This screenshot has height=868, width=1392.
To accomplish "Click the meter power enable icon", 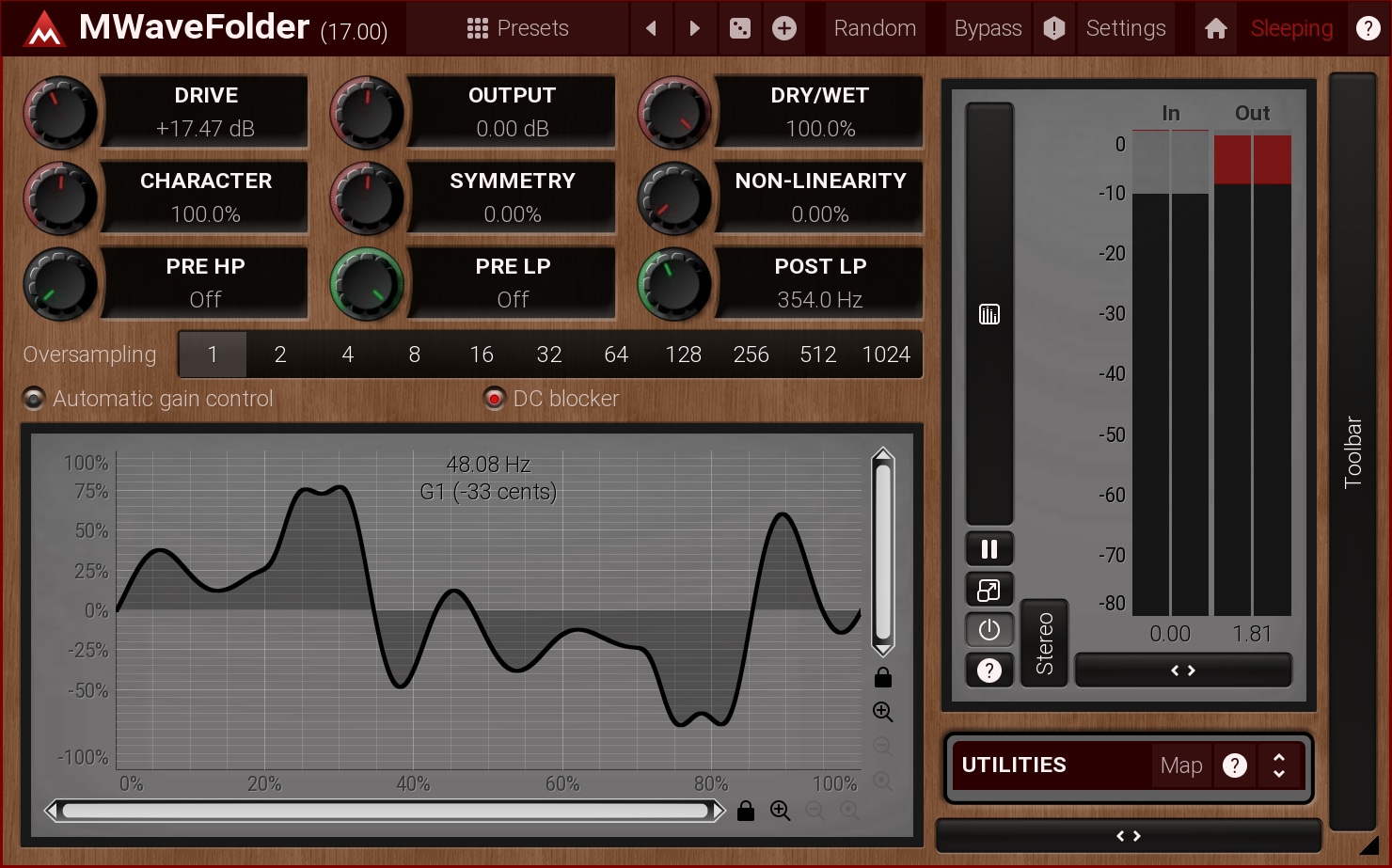I will pos(989,630).
